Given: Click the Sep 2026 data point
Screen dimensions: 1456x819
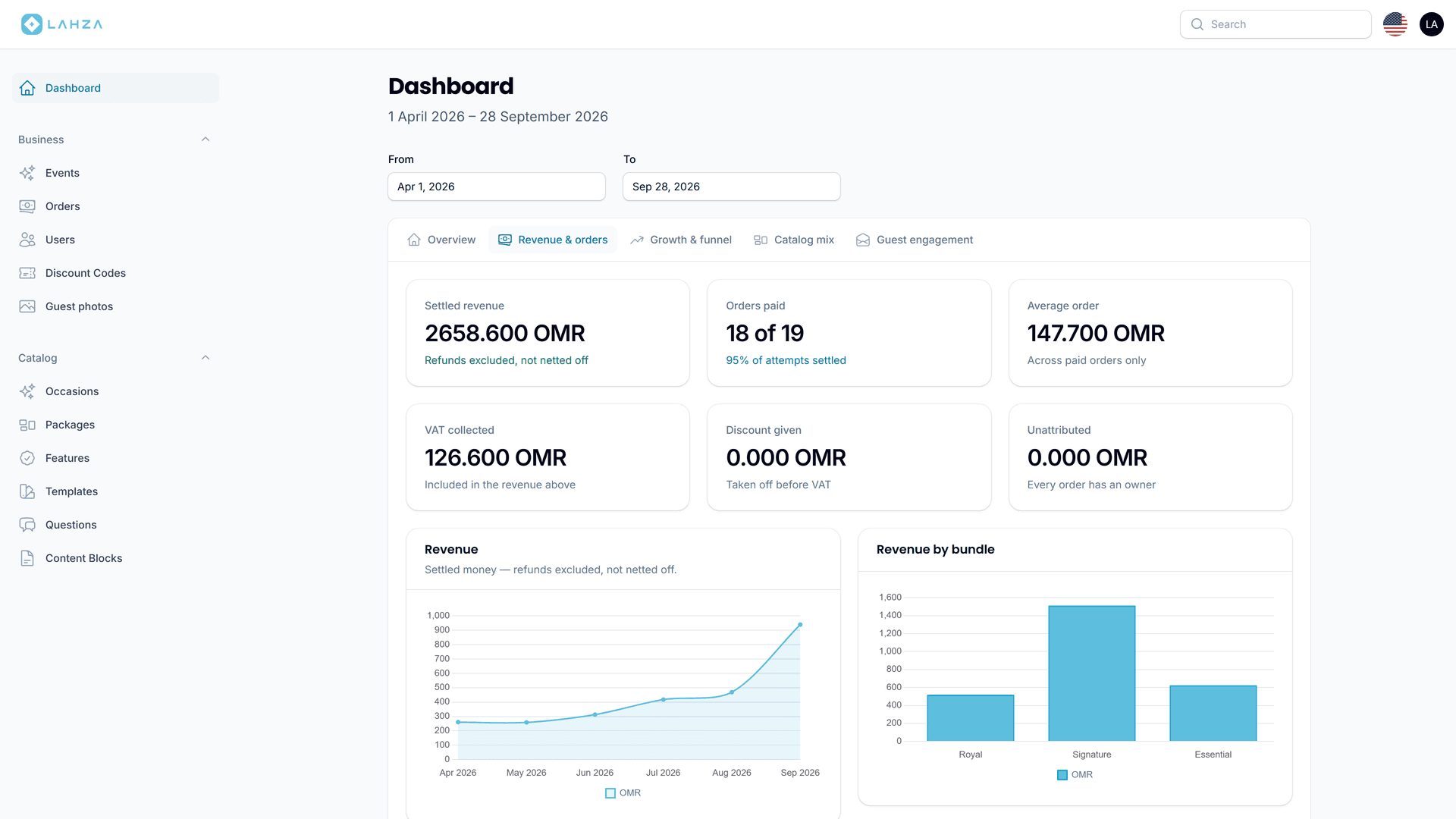Looking at the screenshot, I should click(x=800, y=625).
